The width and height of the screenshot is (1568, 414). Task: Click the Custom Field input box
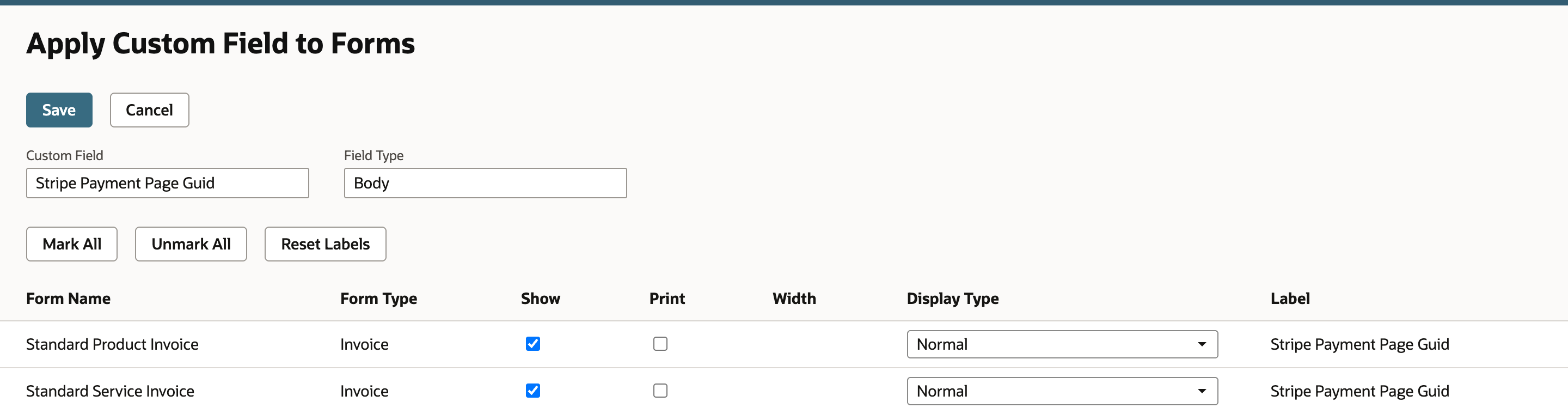167,183
